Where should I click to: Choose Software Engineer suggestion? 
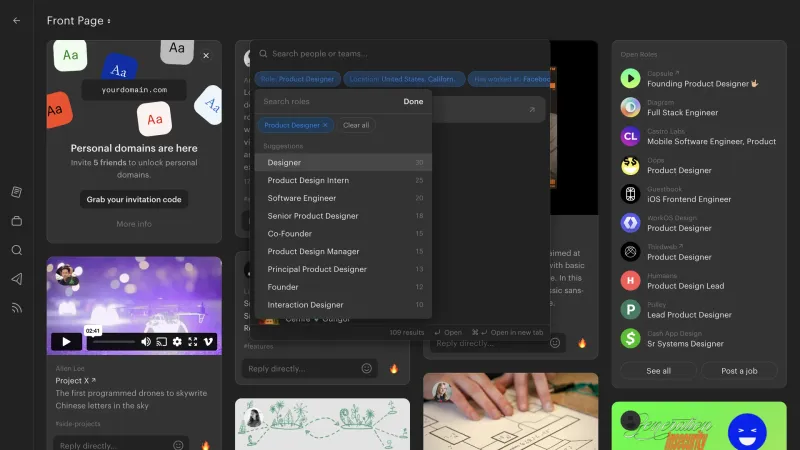pos(343,198)
